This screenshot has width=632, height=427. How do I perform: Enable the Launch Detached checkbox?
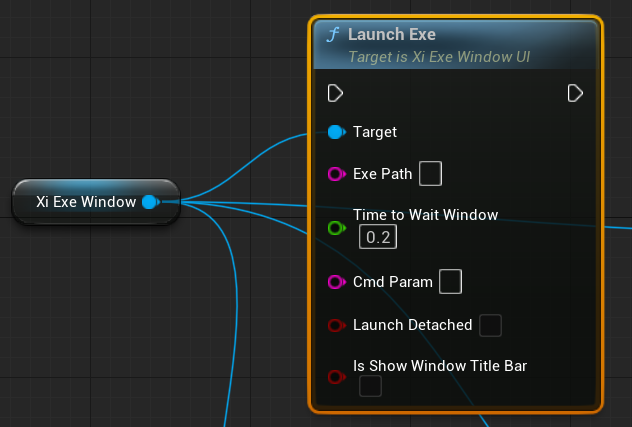point(491,325)
